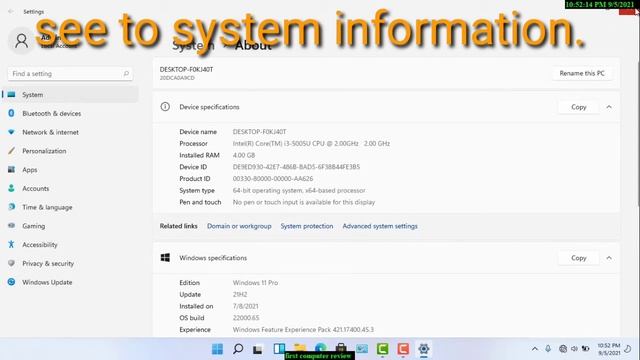Open the System category in the sidebar
This screenshot has width=640, height=360.
[x=70, y=95]
